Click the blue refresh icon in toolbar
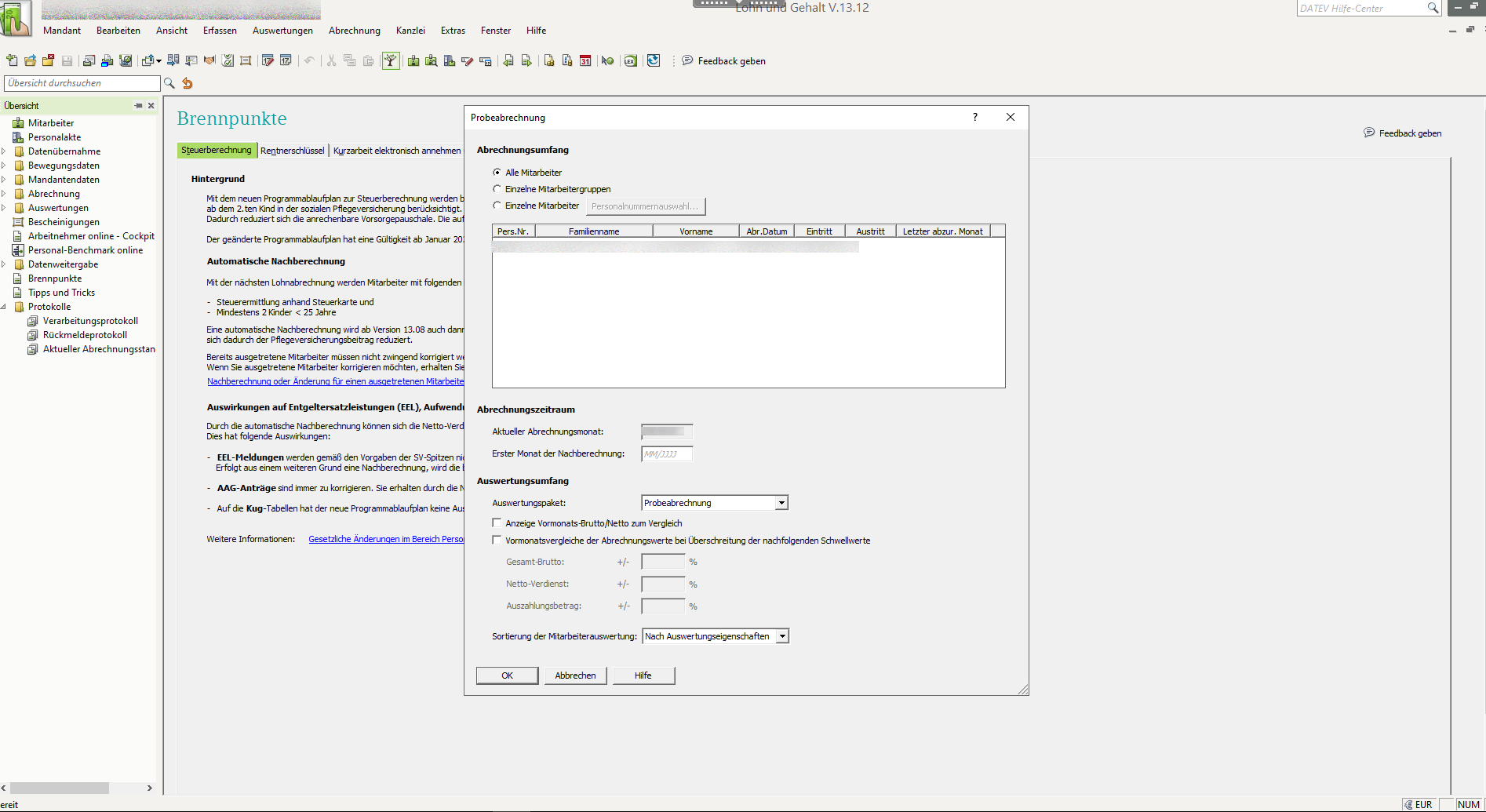Image resolution: width=1486 pixels, height=812 pixels. (654, 60)
